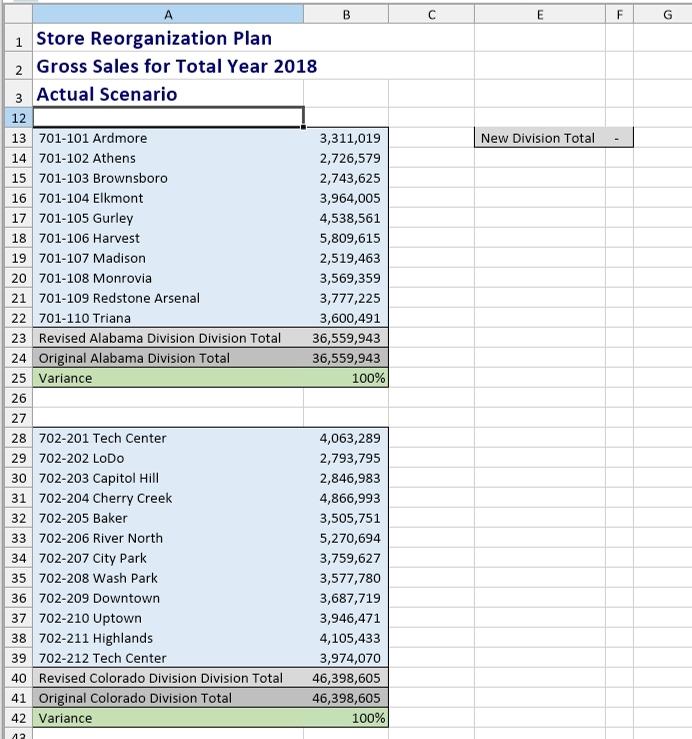Image resolution: width=692 pixels, height=739 pixels.
Task: Select column F header
Action: tap(619, 15)
